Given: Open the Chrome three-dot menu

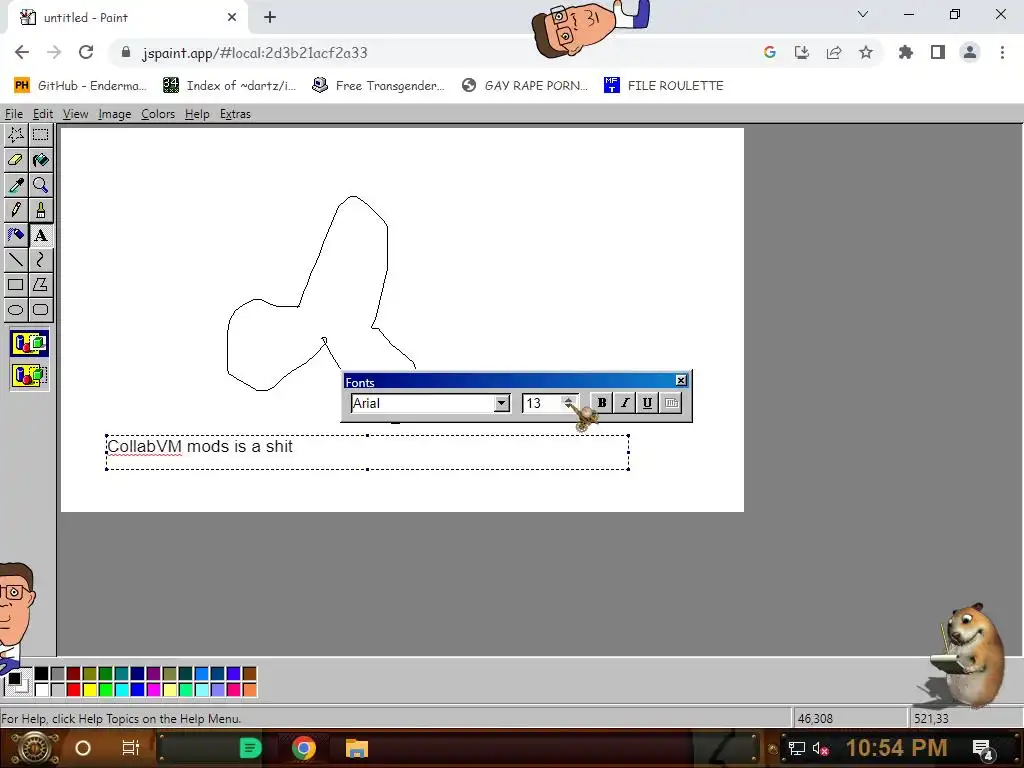Looking at the screenshot, I should [1002, 52].
